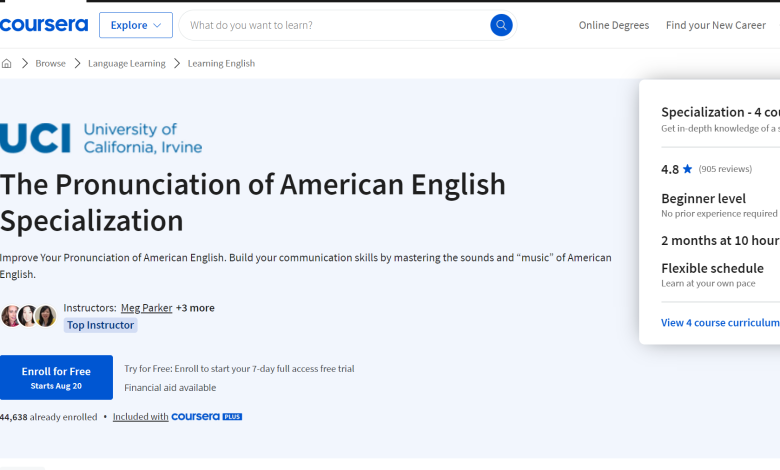Image resolution: width=780 pixels, height=470 pixels.
Task: Click 'Learn at your own pace' text
Action: tap(708, 283)
